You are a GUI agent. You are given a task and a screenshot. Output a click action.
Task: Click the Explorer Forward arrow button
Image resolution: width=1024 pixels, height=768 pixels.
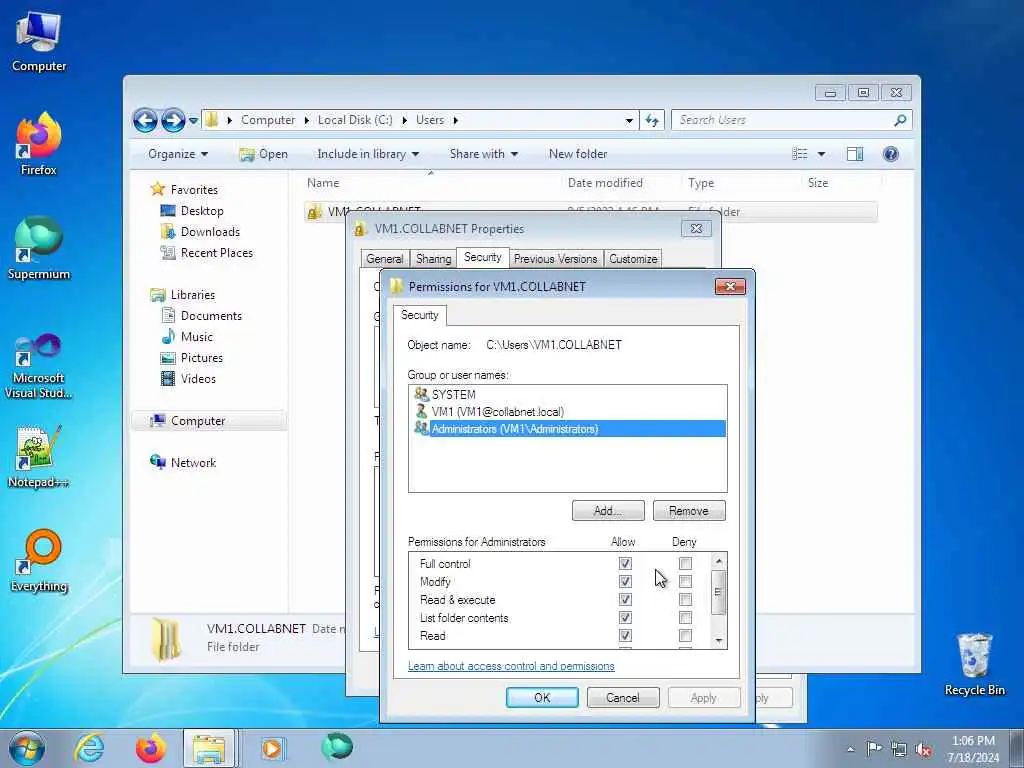(173, 120)
